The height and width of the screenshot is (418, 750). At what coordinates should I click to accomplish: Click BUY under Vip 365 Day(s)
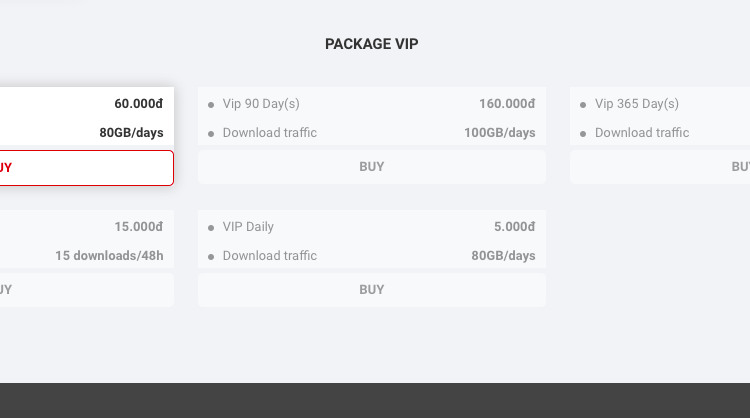tap(660, 167)
